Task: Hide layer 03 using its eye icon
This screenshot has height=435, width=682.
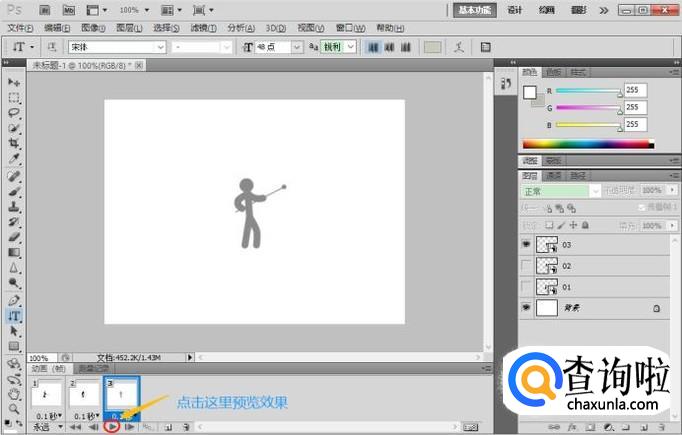Action: 526,244
